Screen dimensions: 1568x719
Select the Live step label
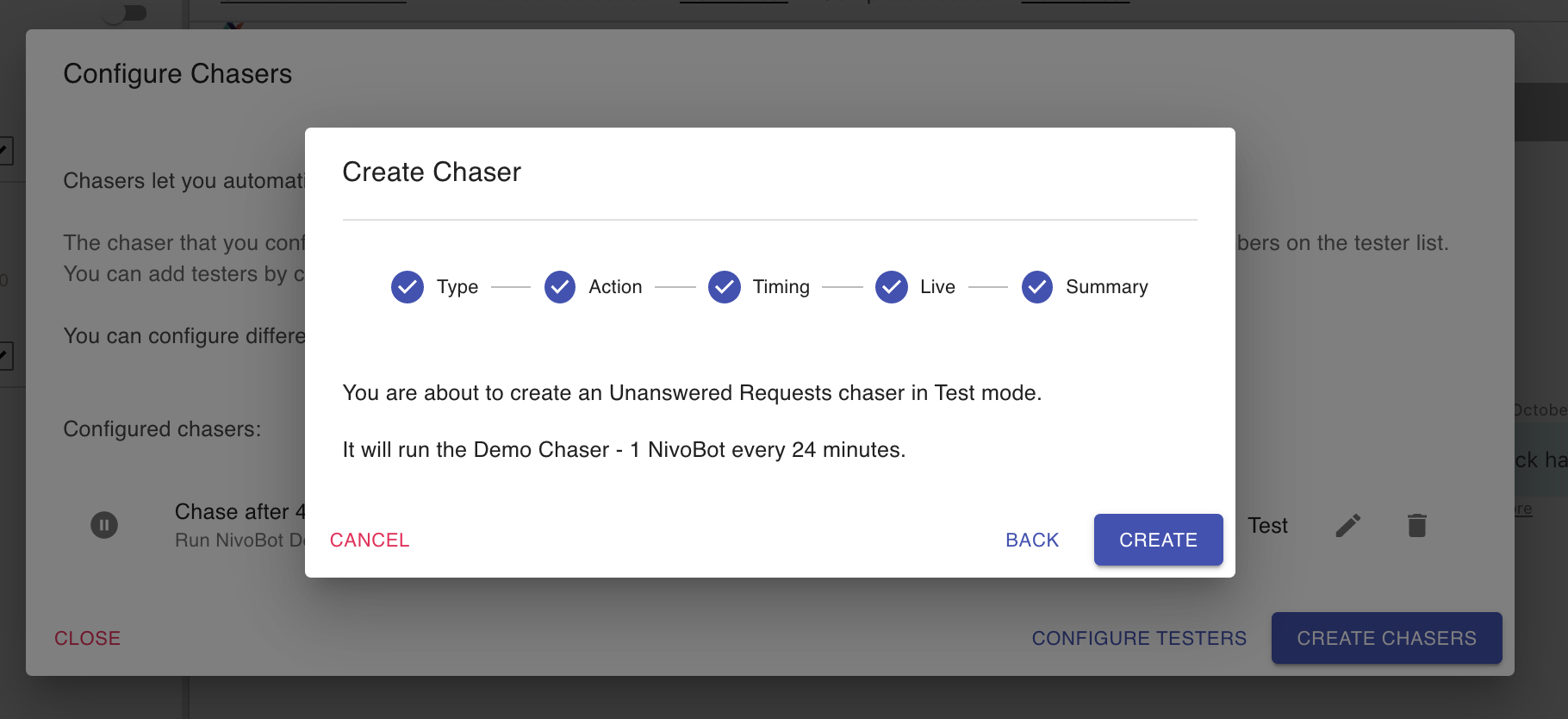point(937,287)
